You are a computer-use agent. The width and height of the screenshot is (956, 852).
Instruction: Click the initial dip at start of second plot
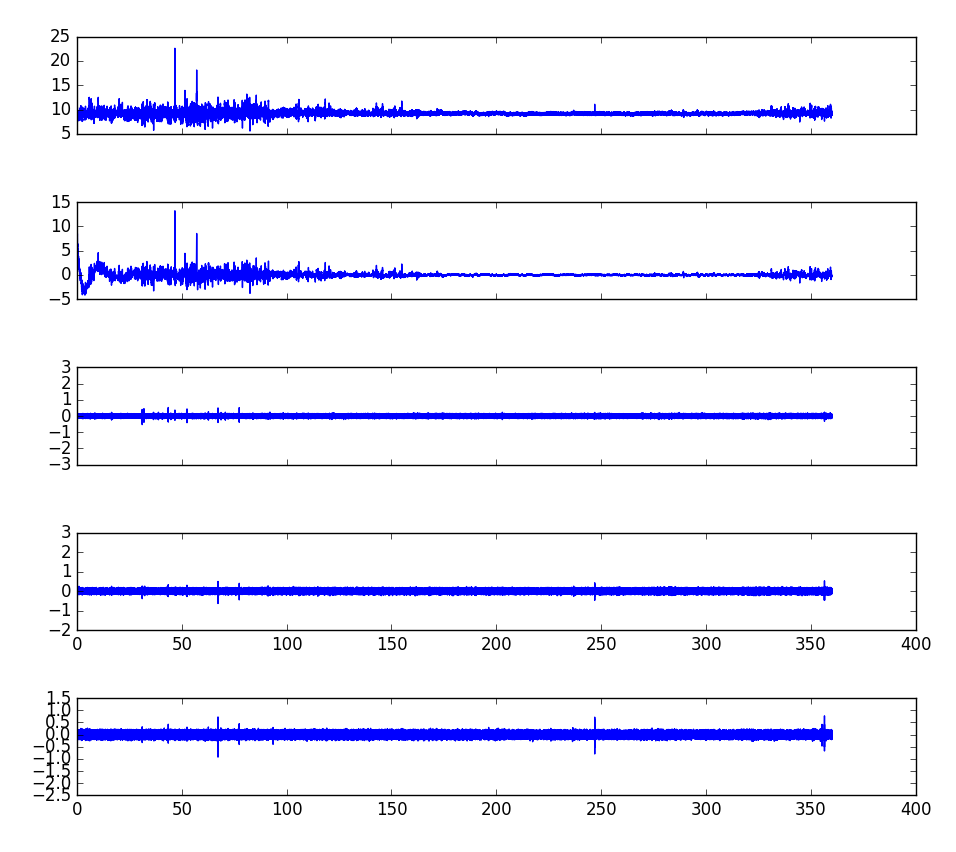pos(84,291)
